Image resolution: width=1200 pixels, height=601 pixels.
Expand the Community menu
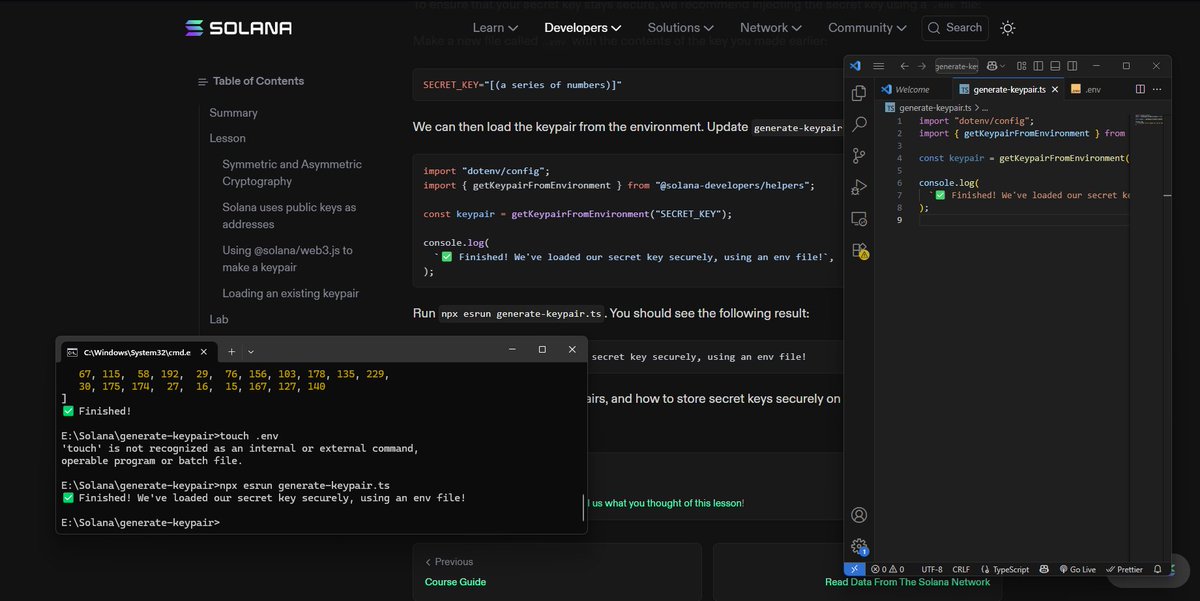(x=868, y=28)
